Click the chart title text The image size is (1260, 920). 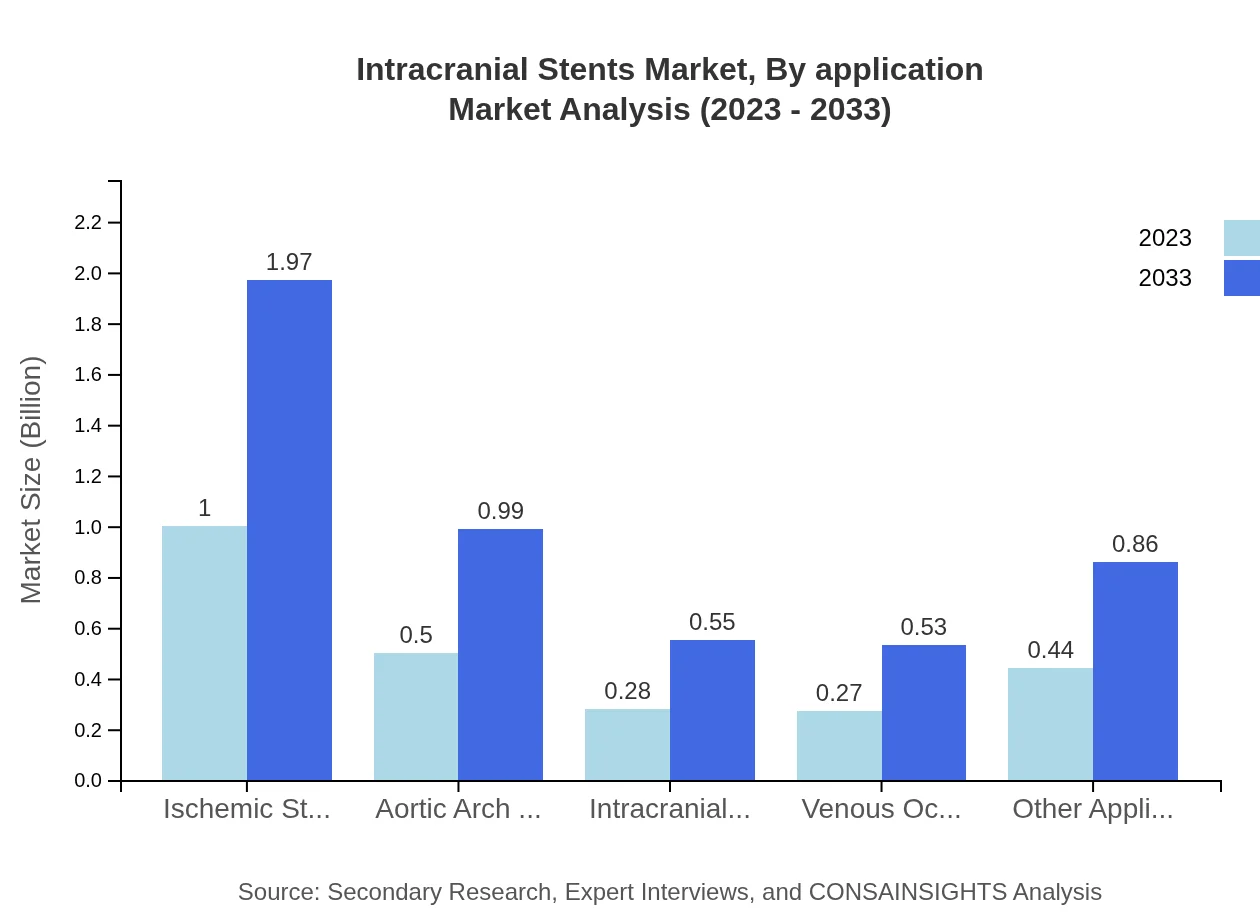[x=669, y=89]
